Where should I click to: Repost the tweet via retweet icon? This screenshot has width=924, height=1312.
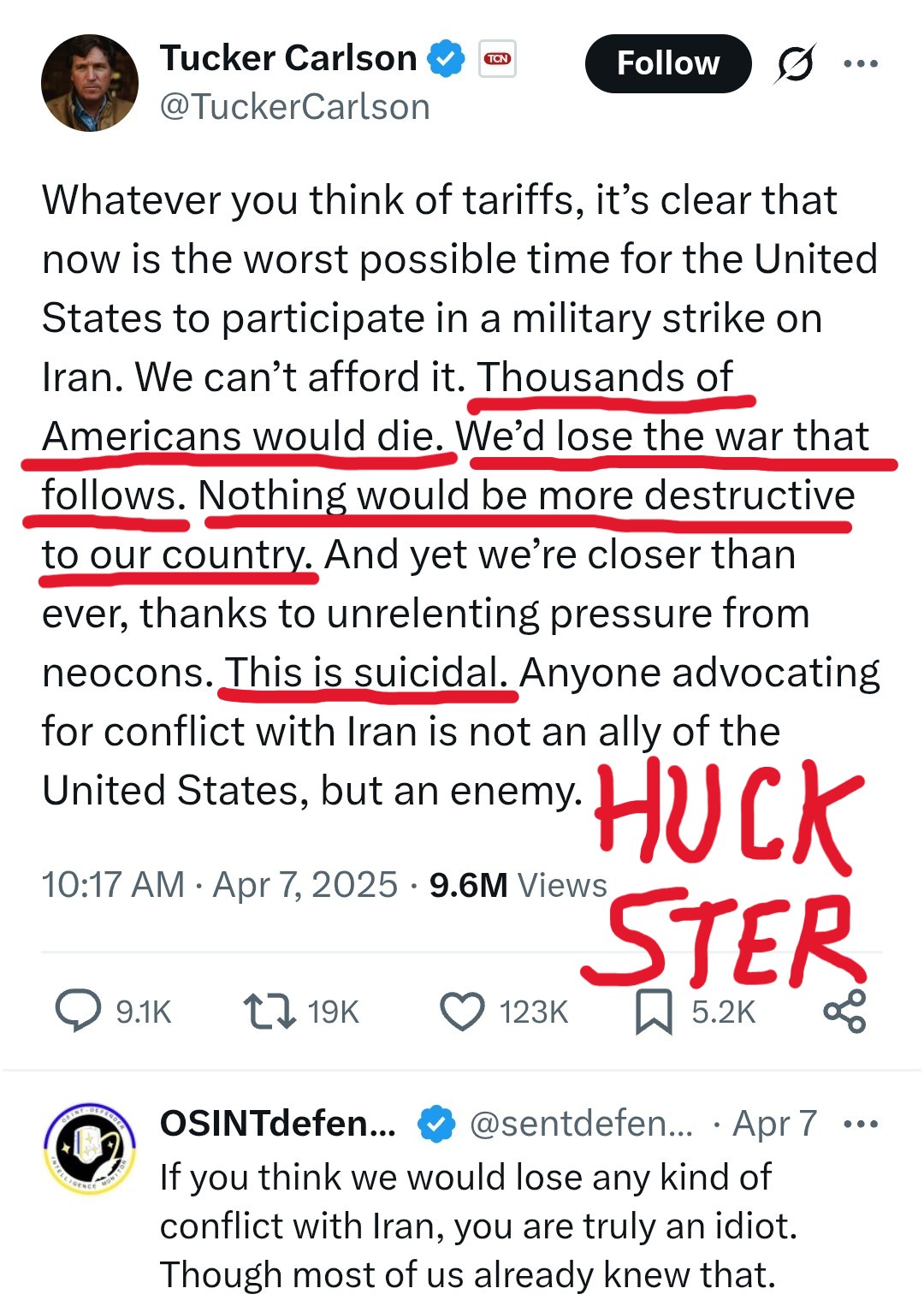pos(269,1011)
